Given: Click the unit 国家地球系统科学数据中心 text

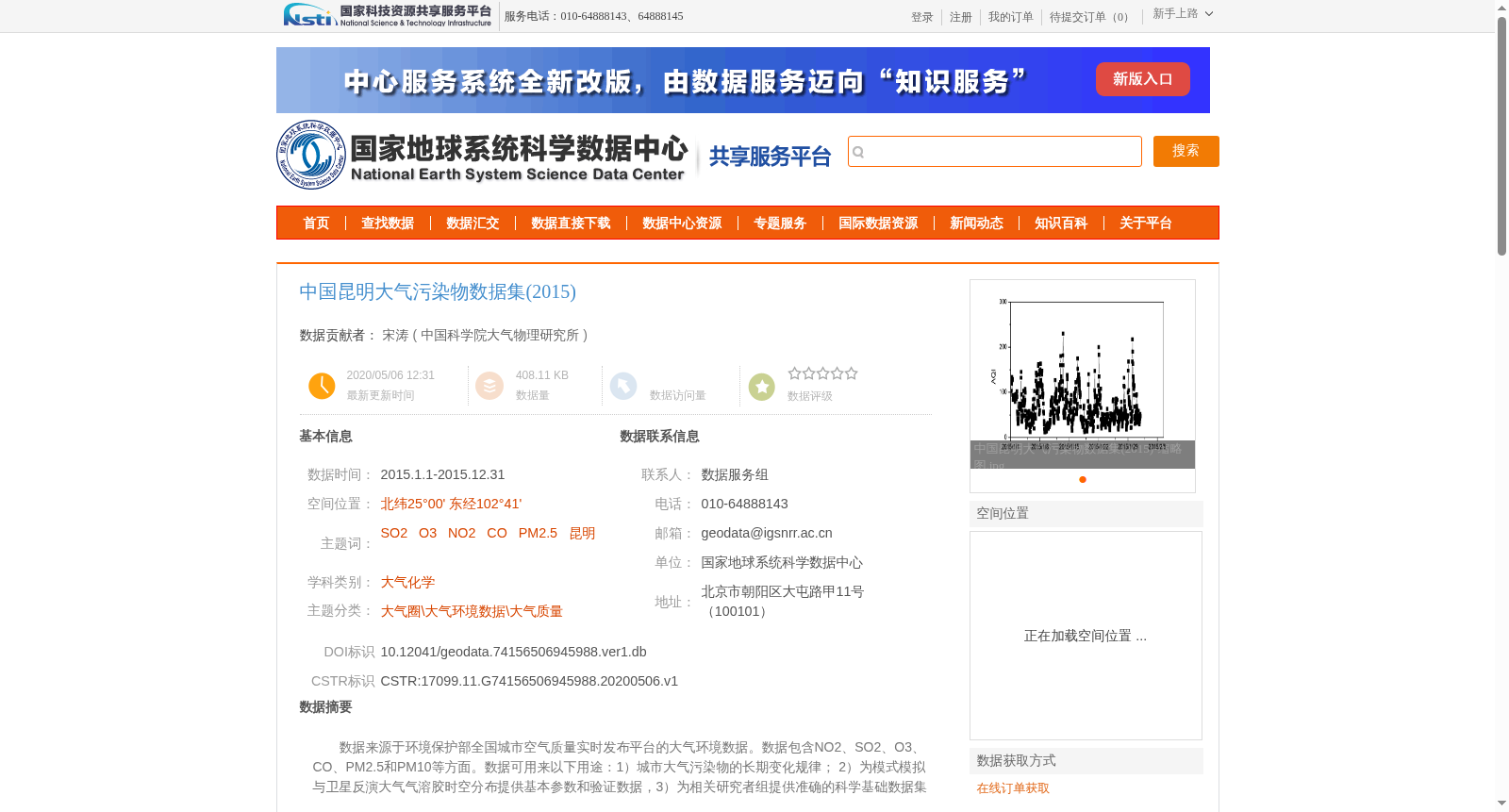Looking at the screenshot, I should pyautogui.click(x=782, y=562).
